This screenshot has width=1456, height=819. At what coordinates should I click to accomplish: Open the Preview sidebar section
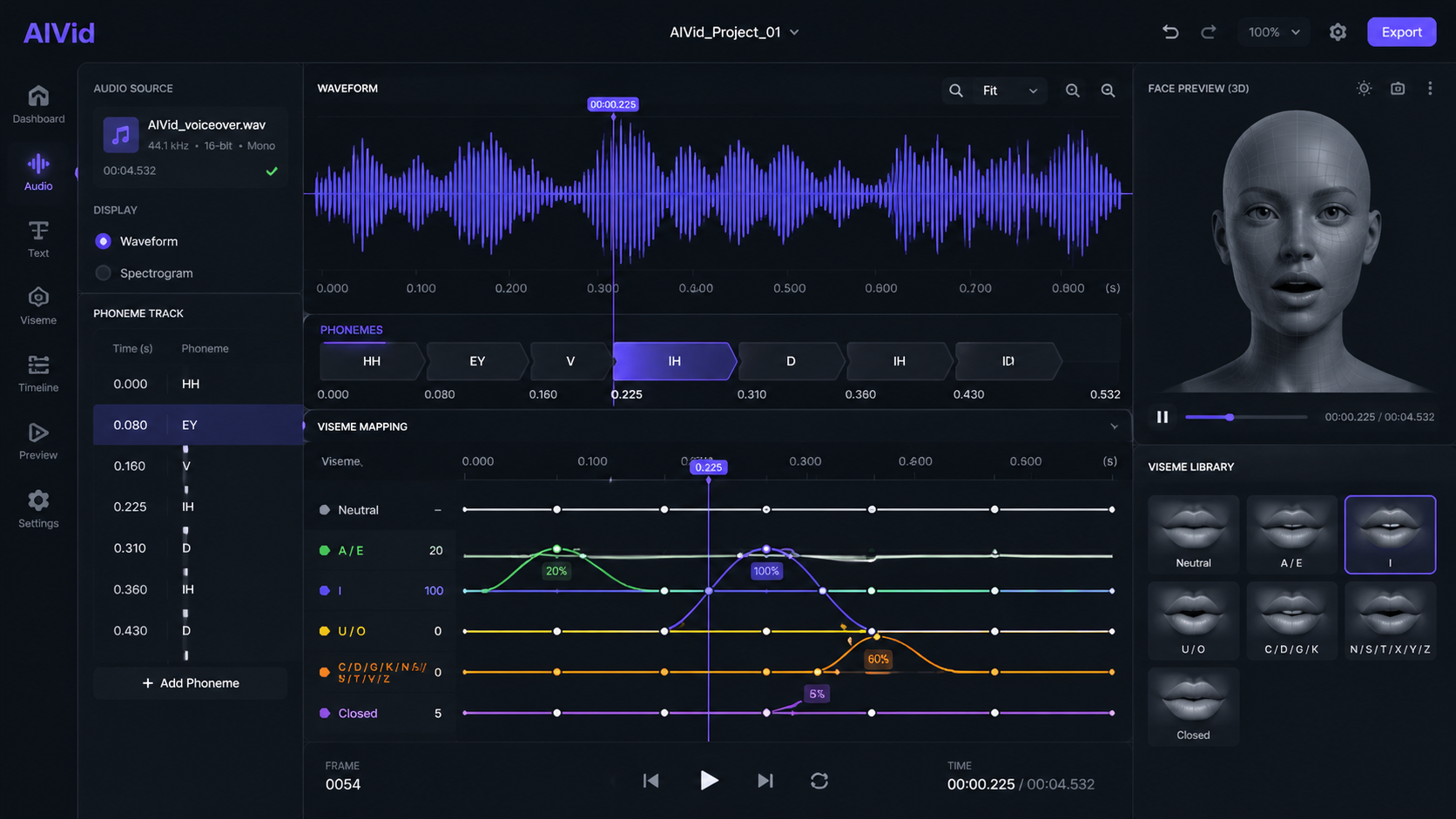pos(38,441)
